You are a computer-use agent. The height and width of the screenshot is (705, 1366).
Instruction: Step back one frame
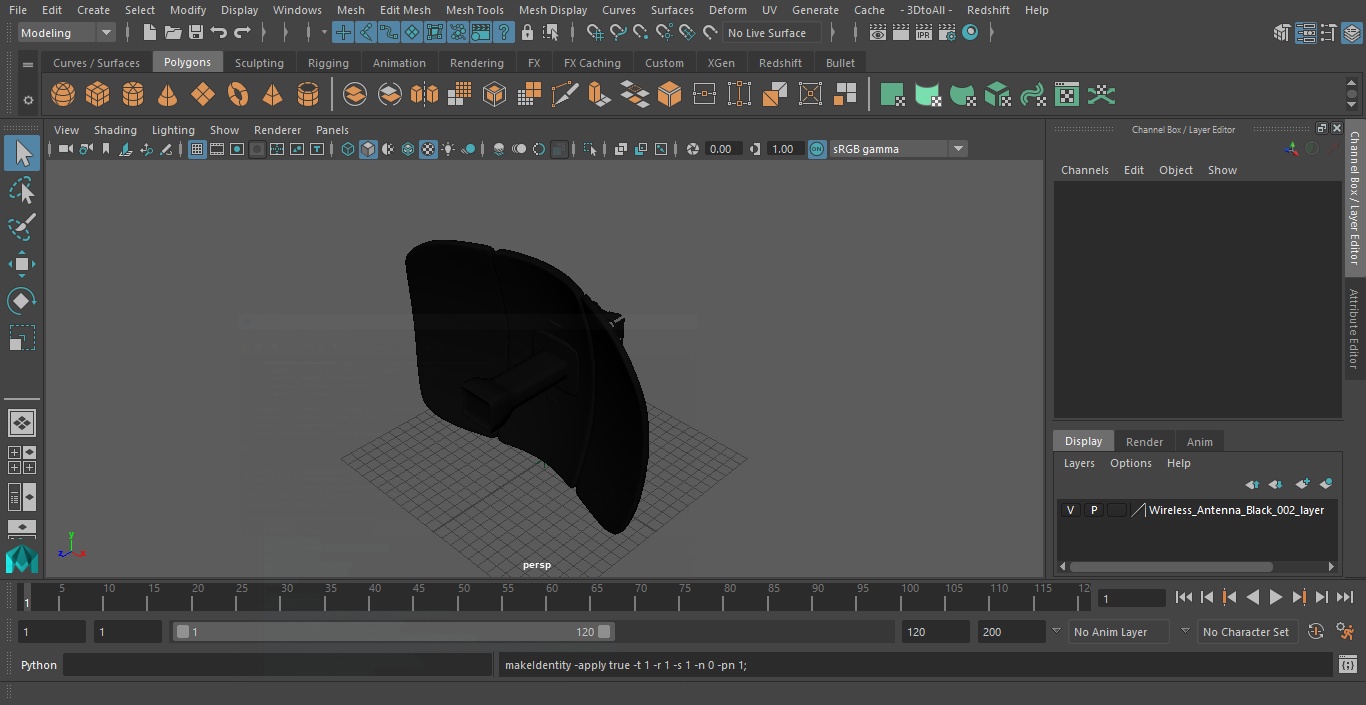1206,597
